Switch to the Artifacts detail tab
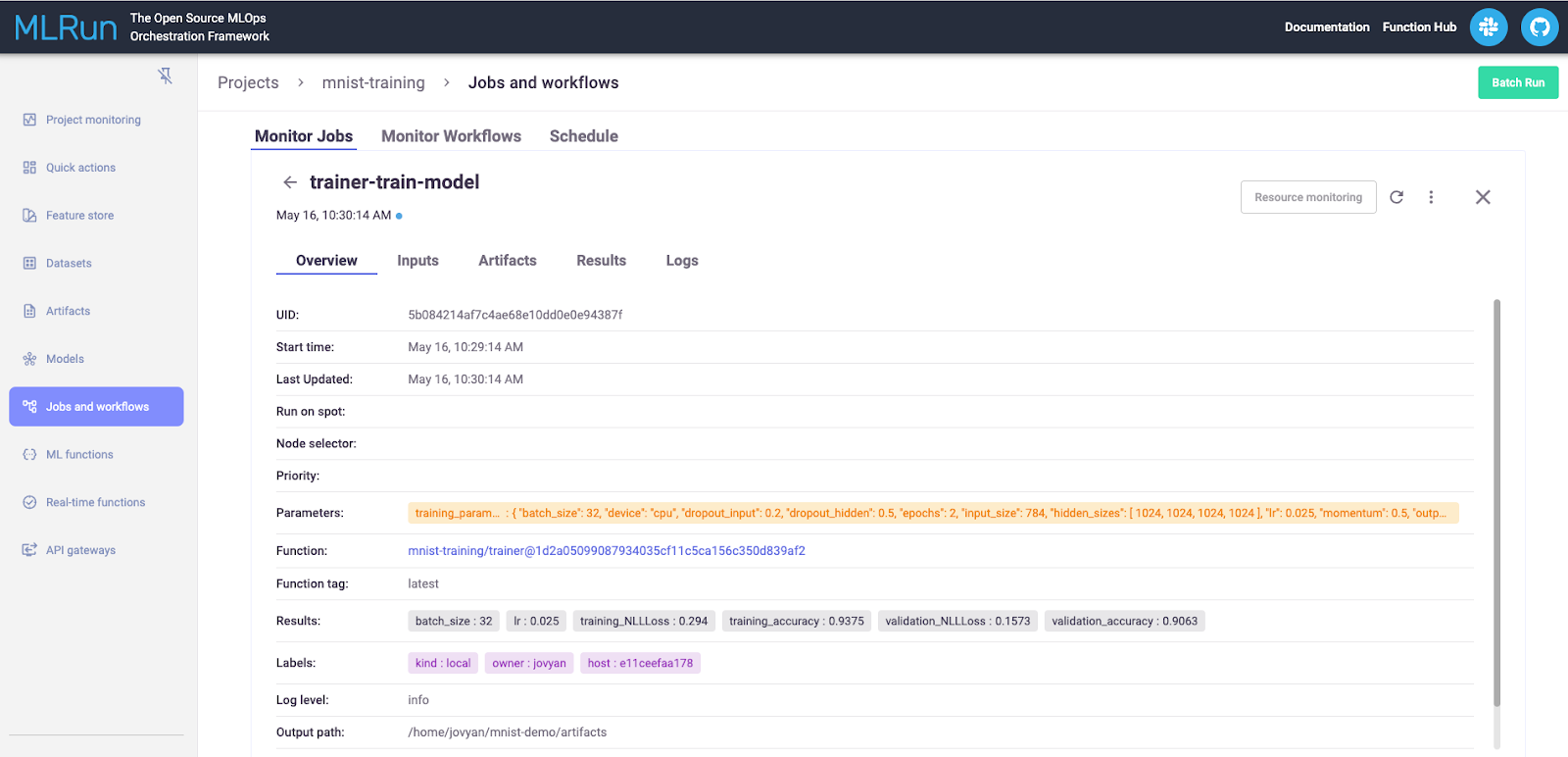The width and height of the screenshot is (1568, 757). (507, 261)
